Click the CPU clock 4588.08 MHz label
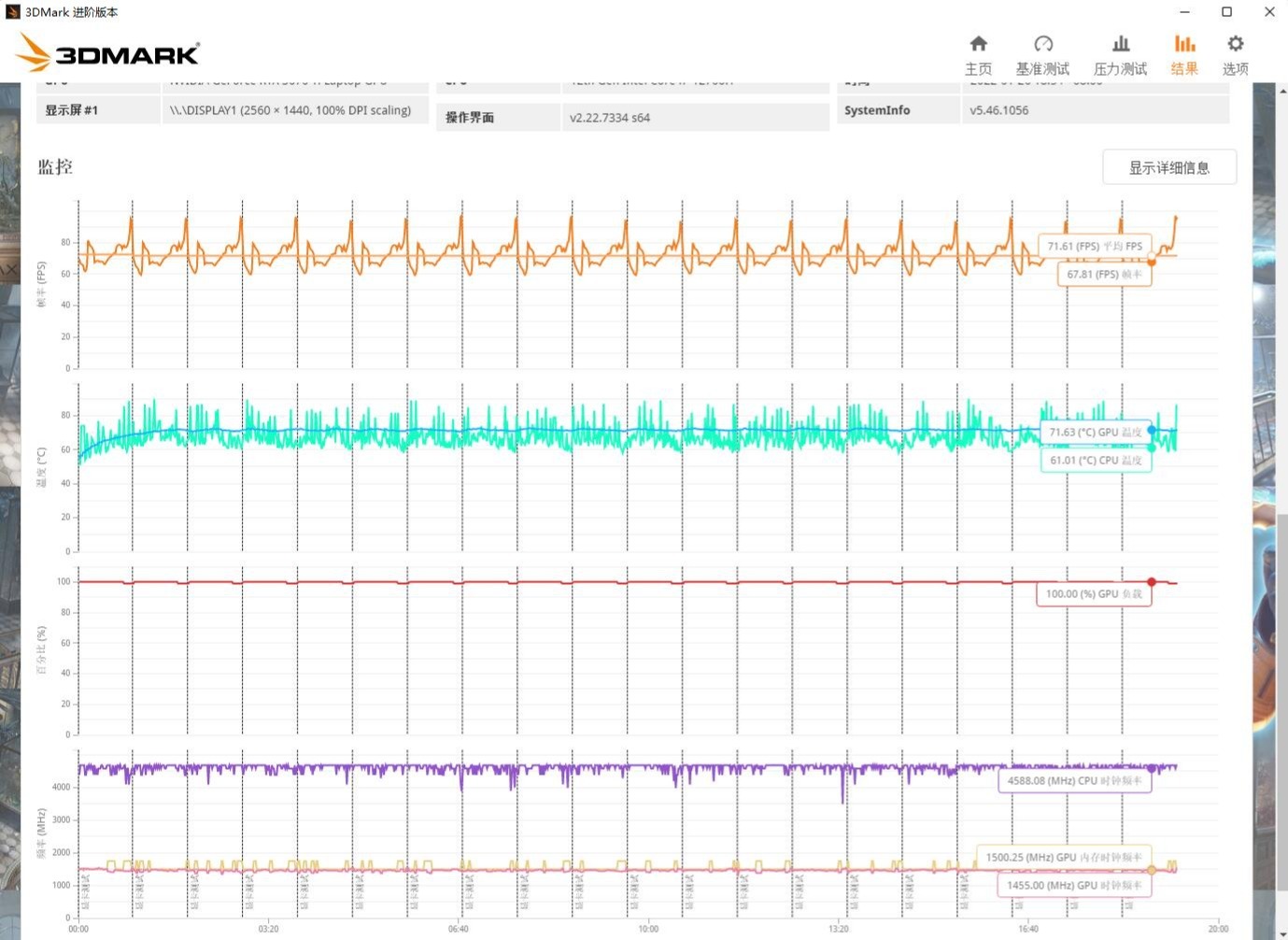 click(x=1074, y=781)
